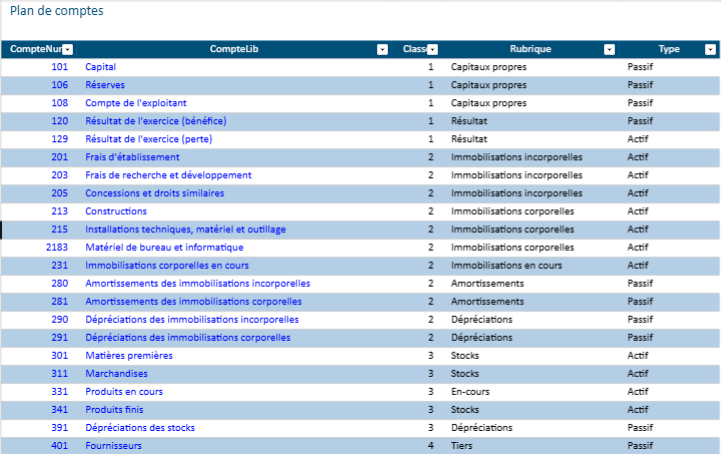Click the Constructions account link

pos(116,211)
